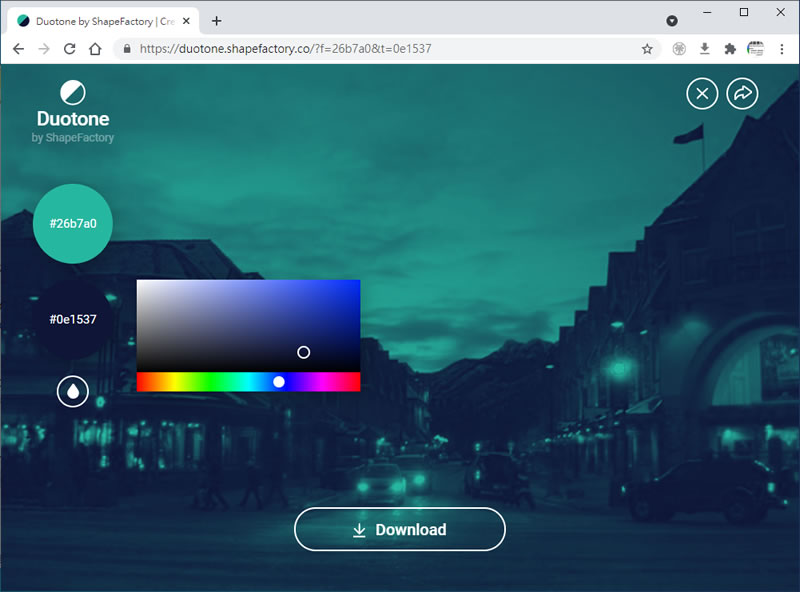Reload the page
This screenshot has width=800, height=592.
coord(70,48)
